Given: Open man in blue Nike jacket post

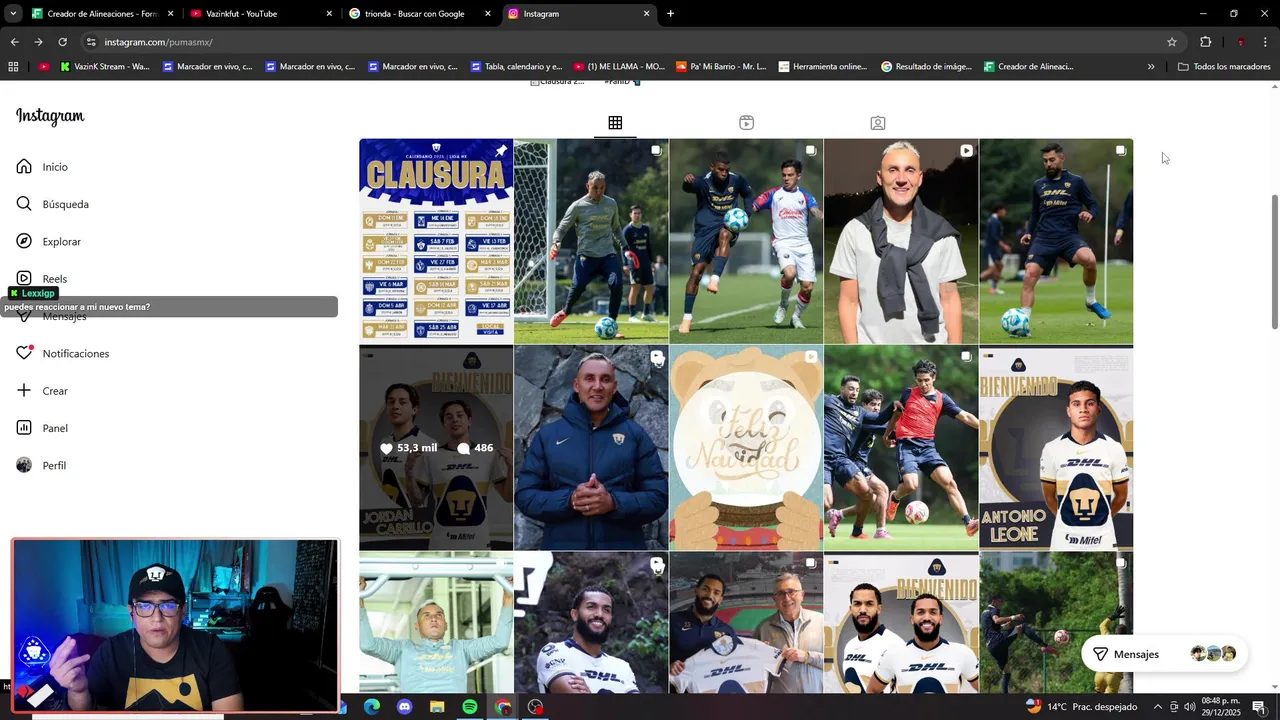Looking at the screenshot, I should click(591, 448).
